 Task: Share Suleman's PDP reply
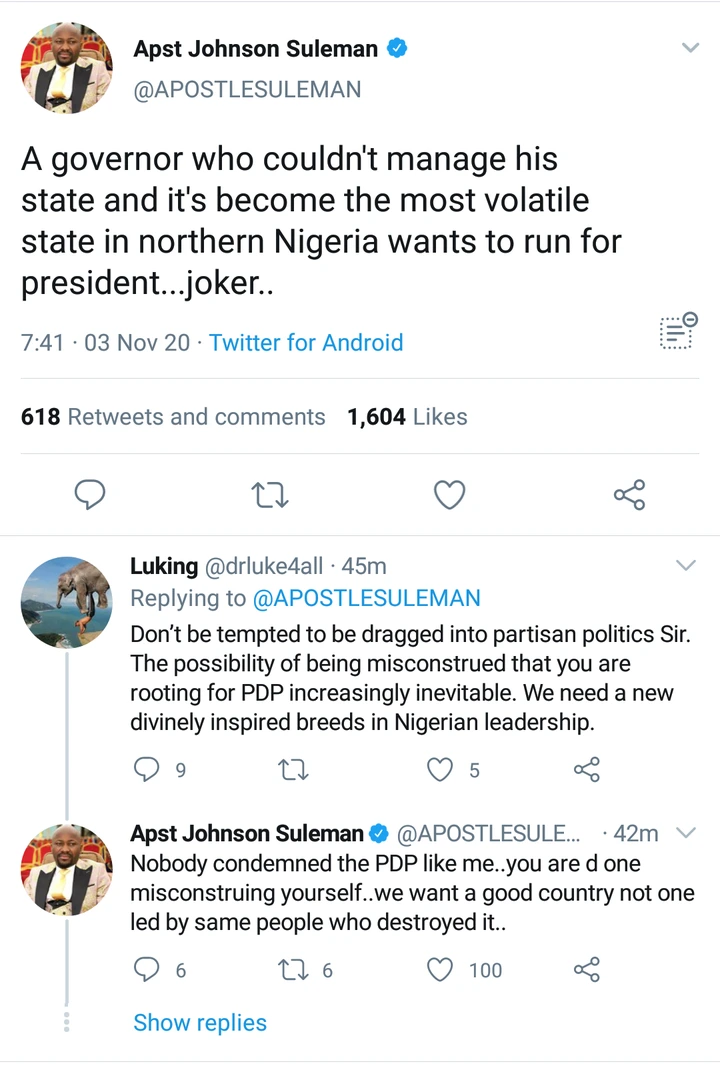[x=587, y=969]
